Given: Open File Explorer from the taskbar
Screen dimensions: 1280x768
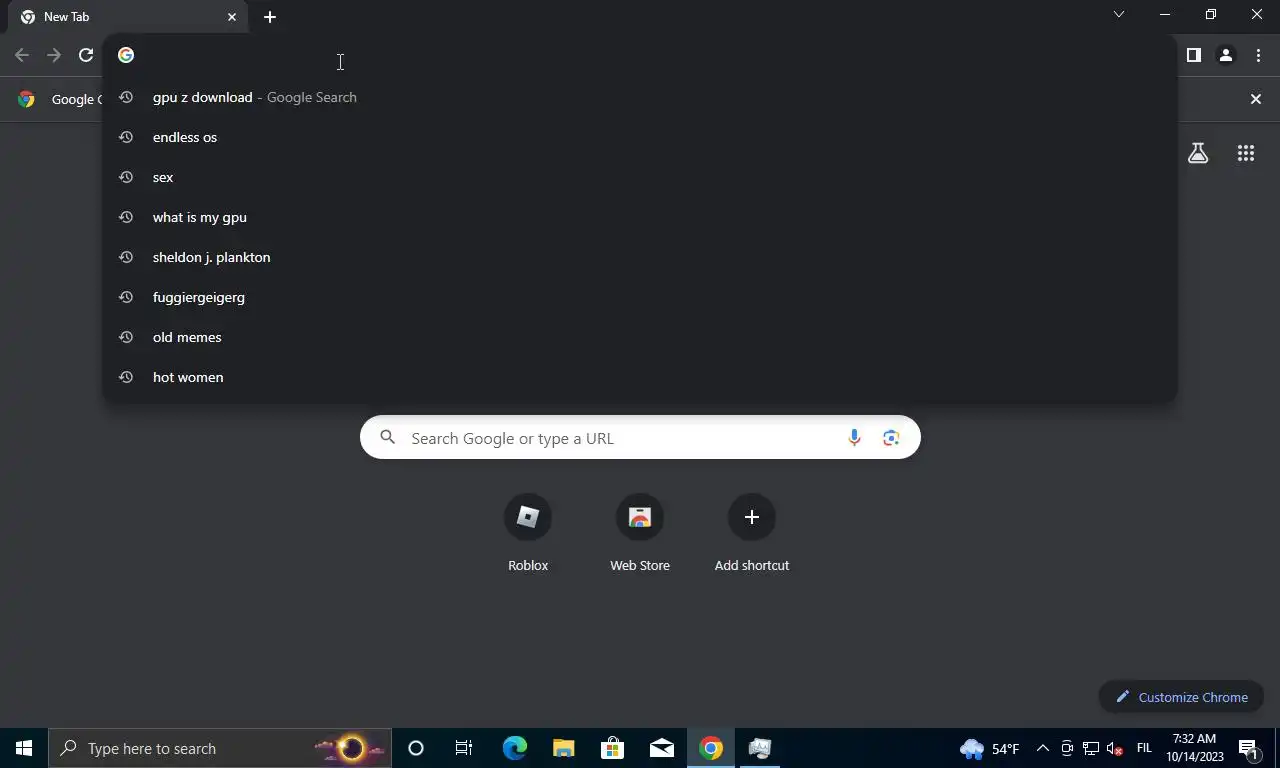Looking at the screenshot, I should point(564,748).
